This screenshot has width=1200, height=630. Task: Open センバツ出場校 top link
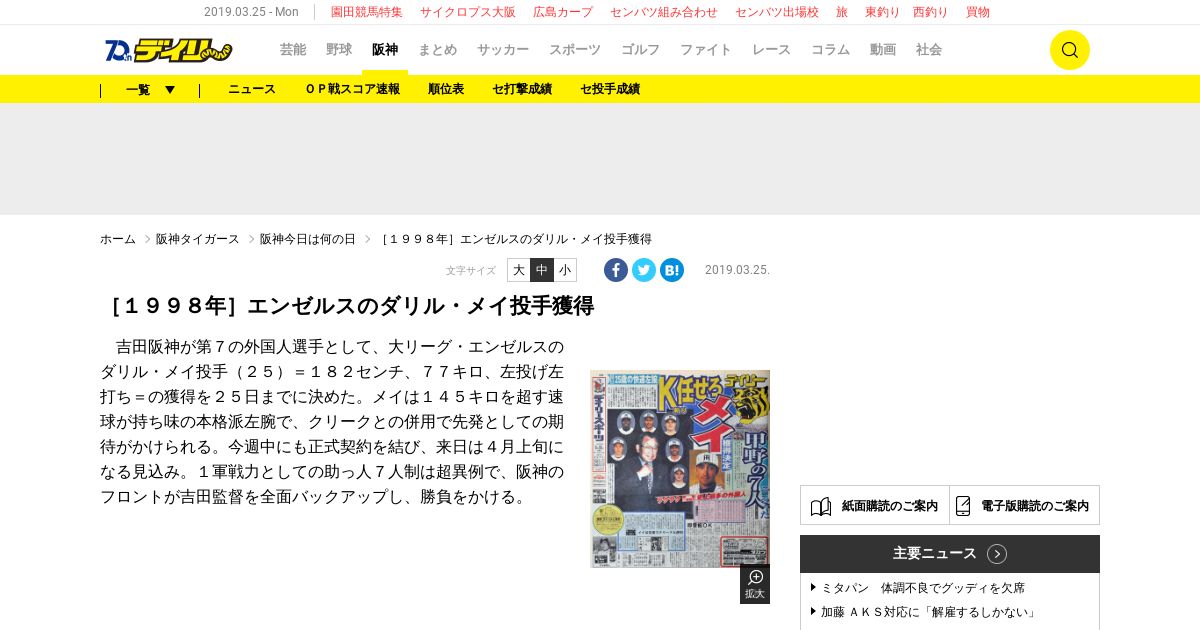pyautogui.click(x=777, y=12)
